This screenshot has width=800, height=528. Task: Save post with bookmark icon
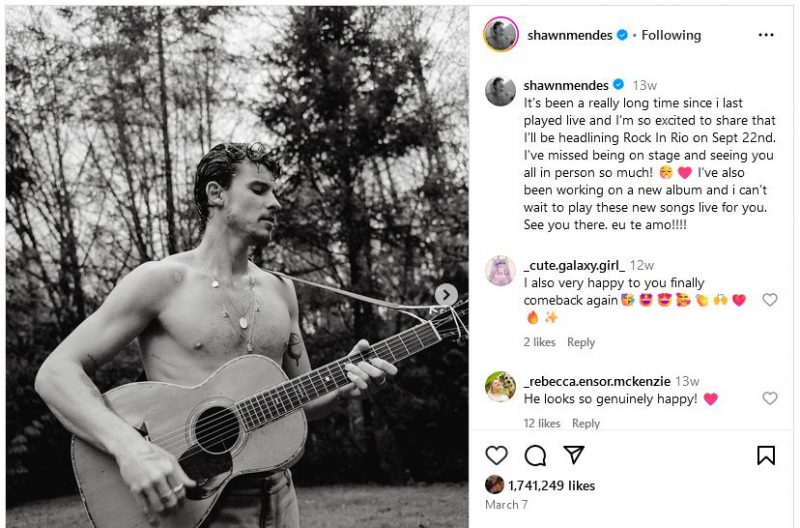point(766,456)
